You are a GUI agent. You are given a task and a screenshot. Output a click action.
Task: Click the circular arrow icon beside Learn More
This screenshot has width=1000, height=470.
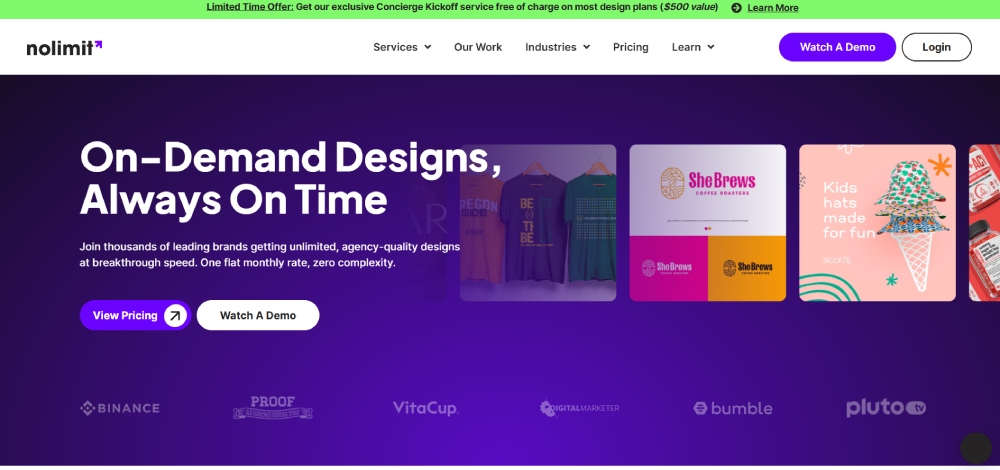pos(737,8)
